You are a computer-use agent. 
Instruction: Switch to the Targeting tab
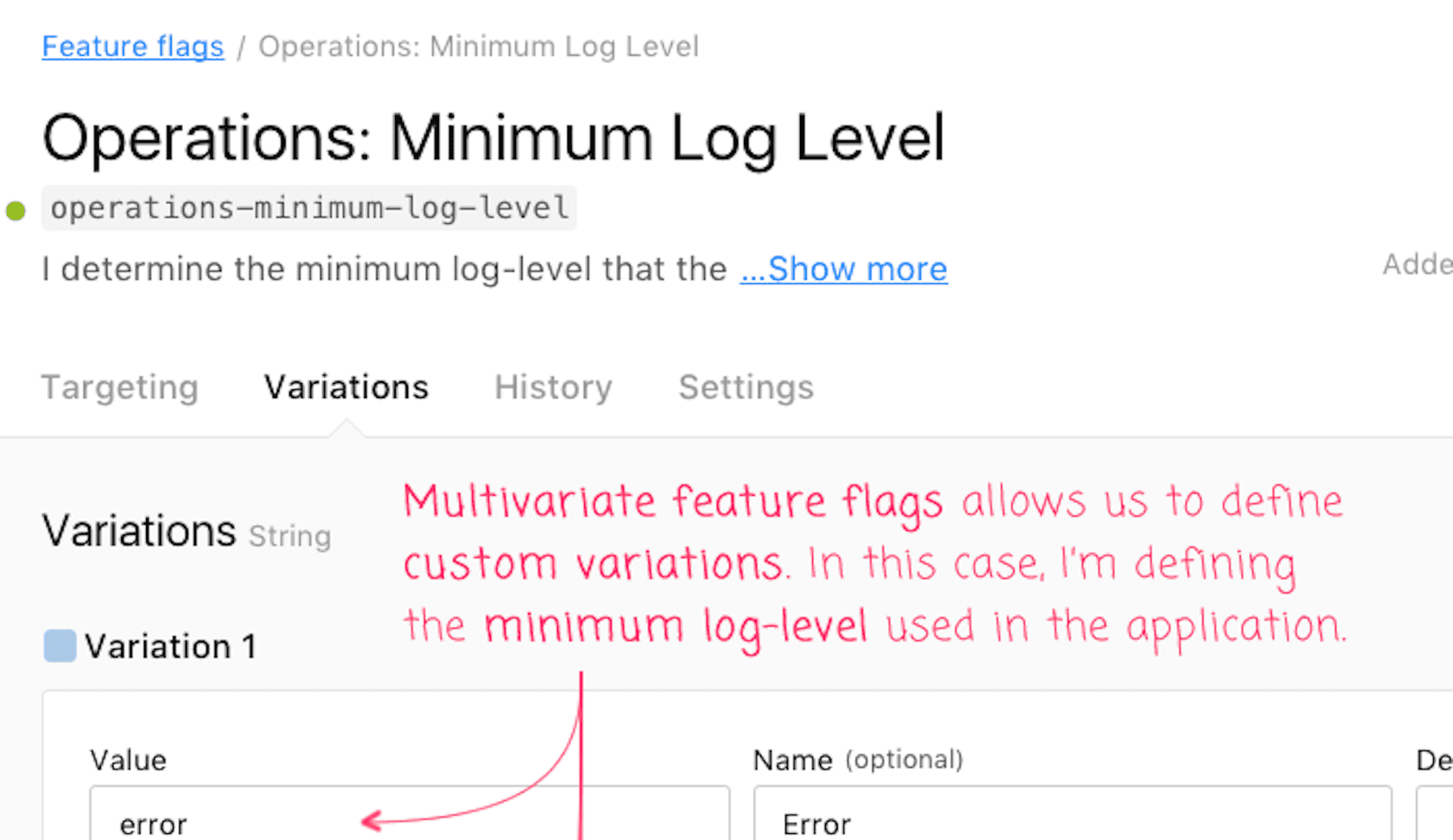point(120,387)
